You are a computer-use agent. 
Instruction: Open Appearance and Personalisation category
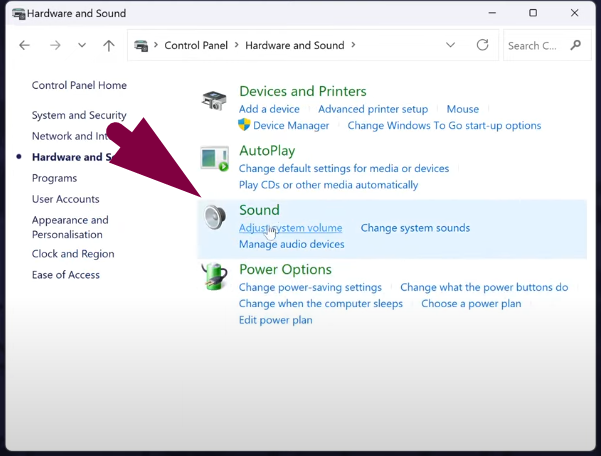click(70, 227)
